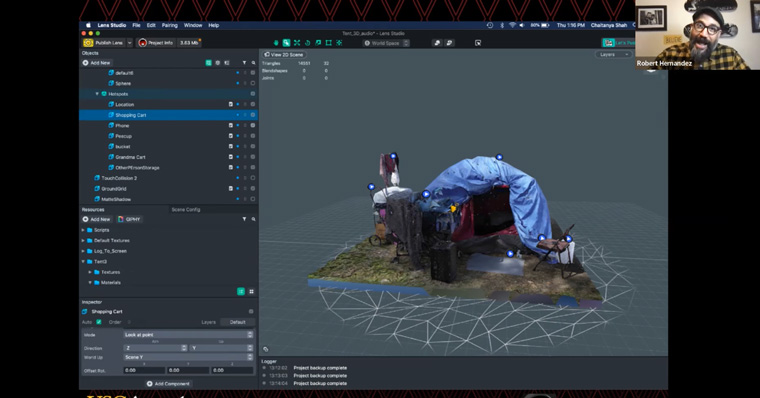Viewport: 760px width, 398px height.
Task: Select the rotate tool in toolbar
Action: point(307,43)
